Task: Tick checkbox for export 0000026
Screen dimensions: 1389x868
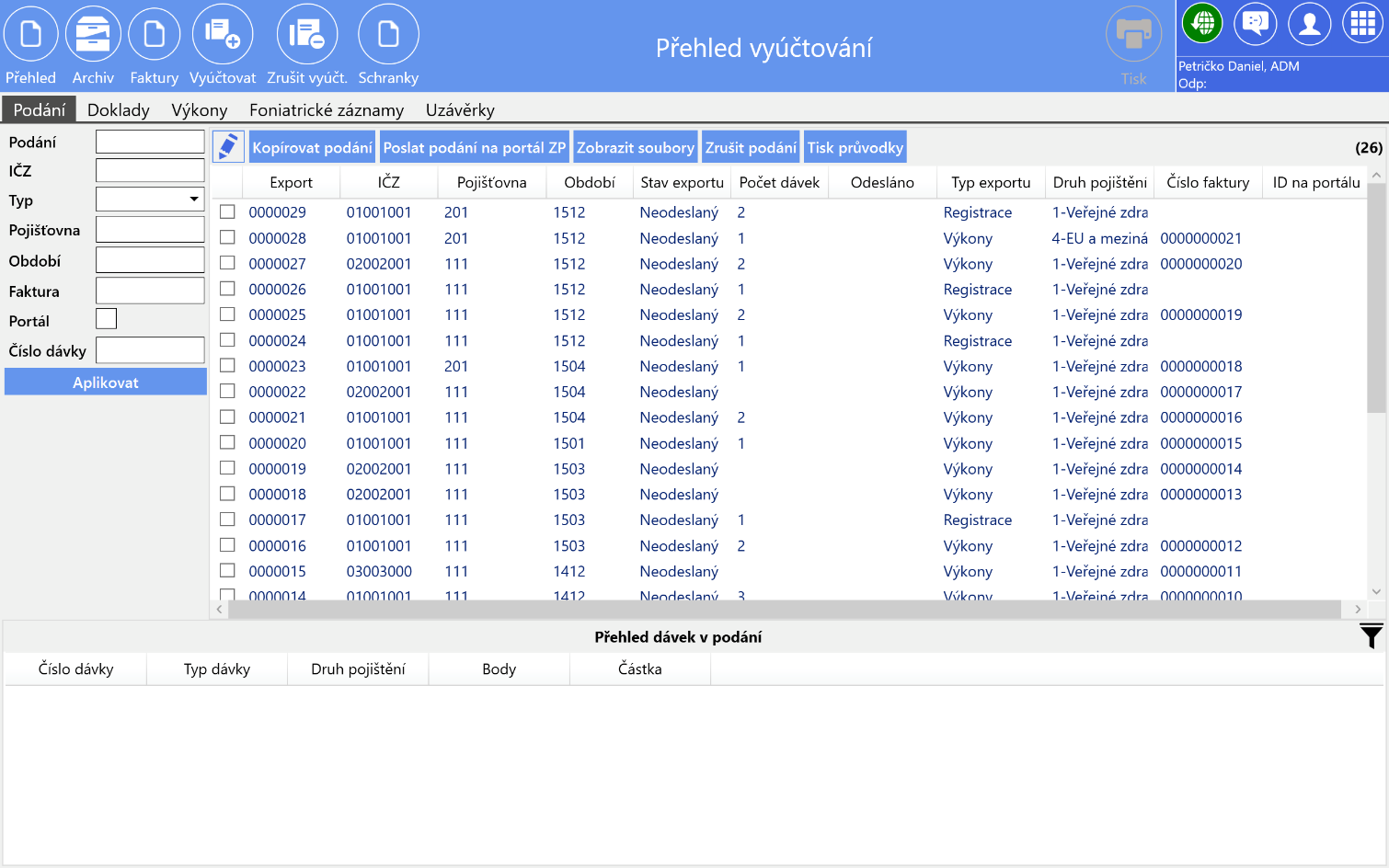Action: click(x=227, y=289)
